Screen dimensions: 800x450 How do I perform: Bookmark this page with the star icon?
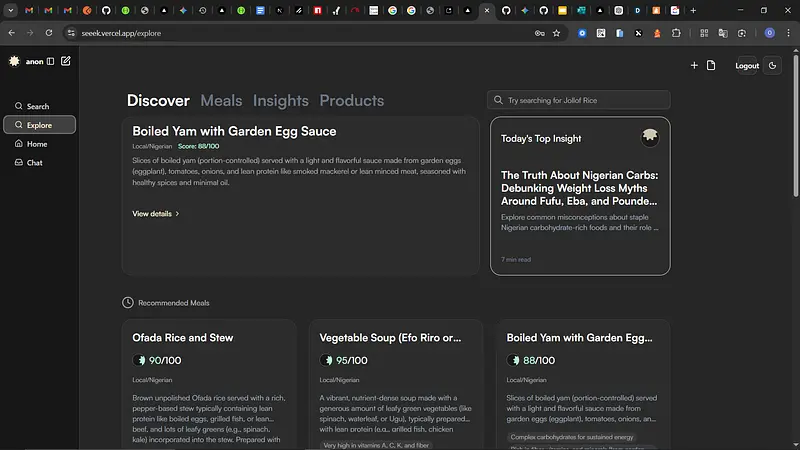coord(557,33)
